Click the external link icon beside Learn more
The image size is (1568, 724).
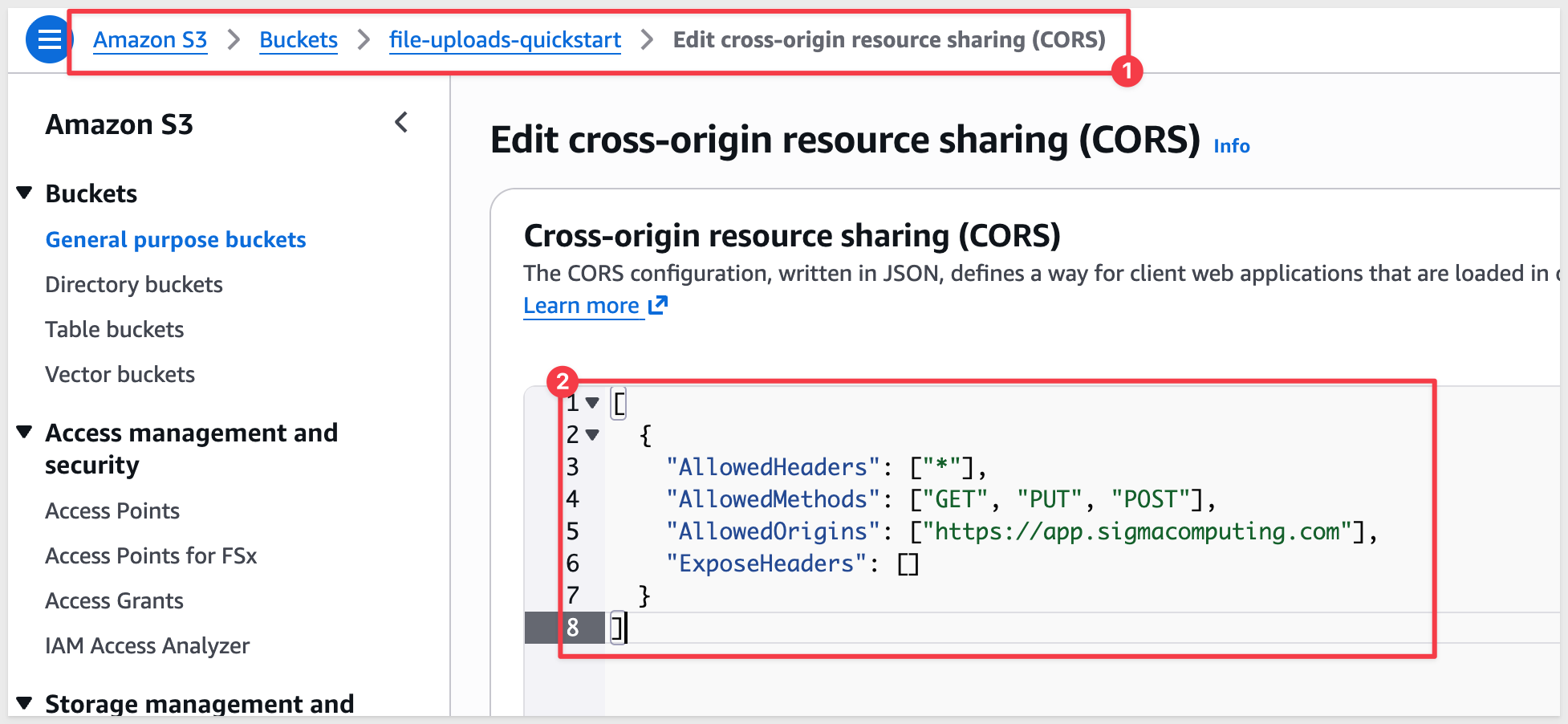[x=658, y=305]
